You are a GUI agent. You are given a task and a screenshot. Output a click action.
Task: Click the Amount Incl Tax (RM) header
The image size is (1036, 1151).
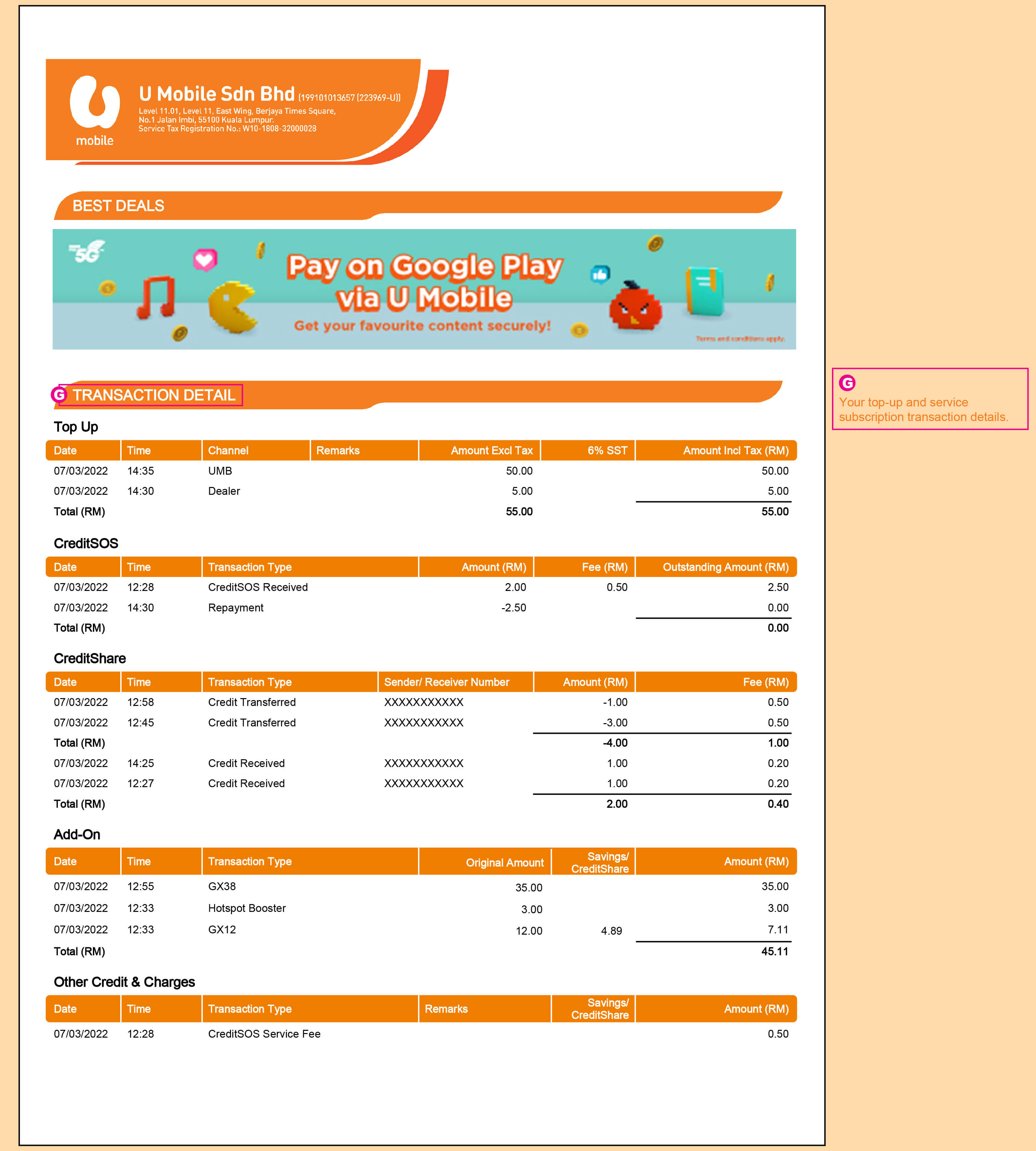735,450
